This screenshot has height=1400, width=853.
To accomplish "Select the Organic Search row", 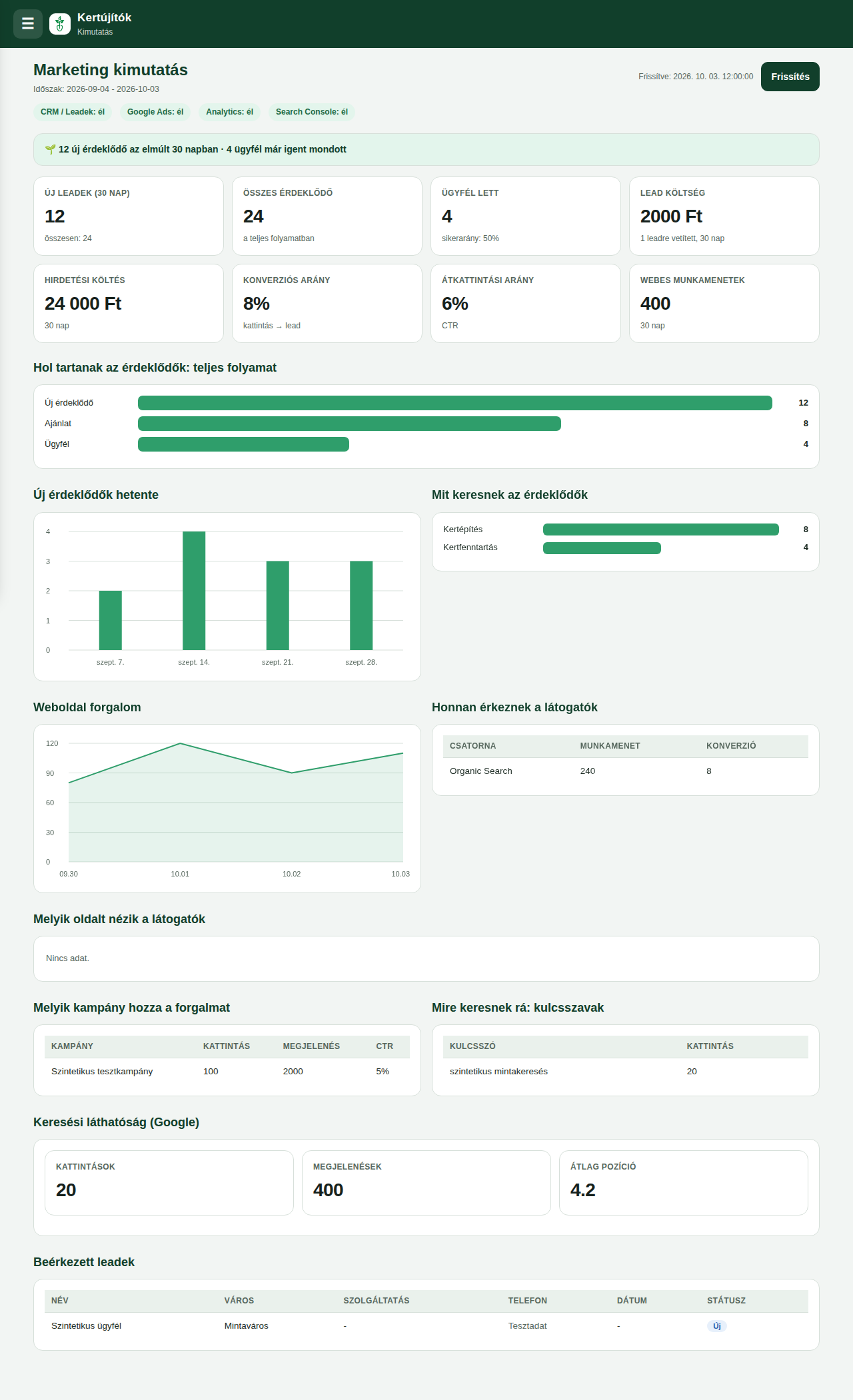I will click(626, 771).
